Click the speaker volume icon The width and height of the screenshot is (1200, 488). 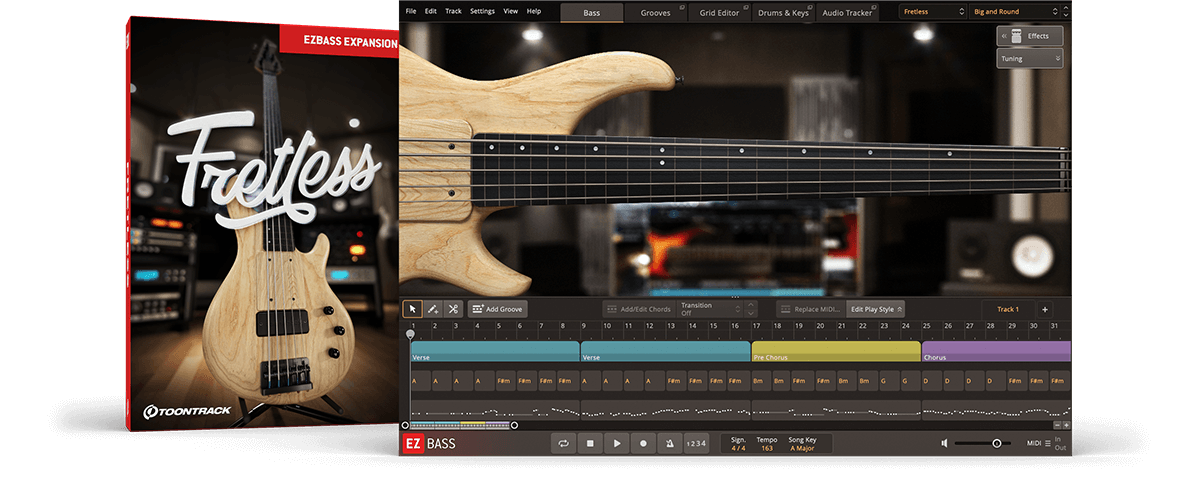point(944,443)
